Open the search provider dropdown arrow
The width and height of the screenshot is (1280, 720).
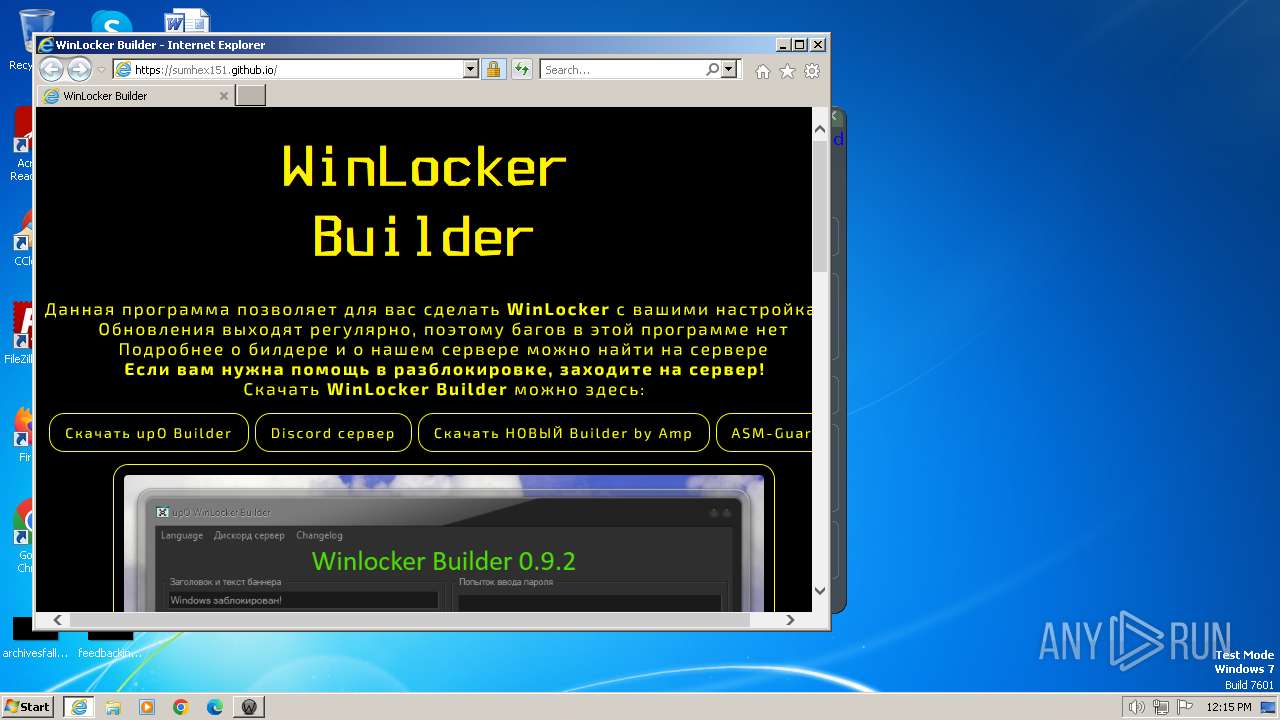(728, 69)
